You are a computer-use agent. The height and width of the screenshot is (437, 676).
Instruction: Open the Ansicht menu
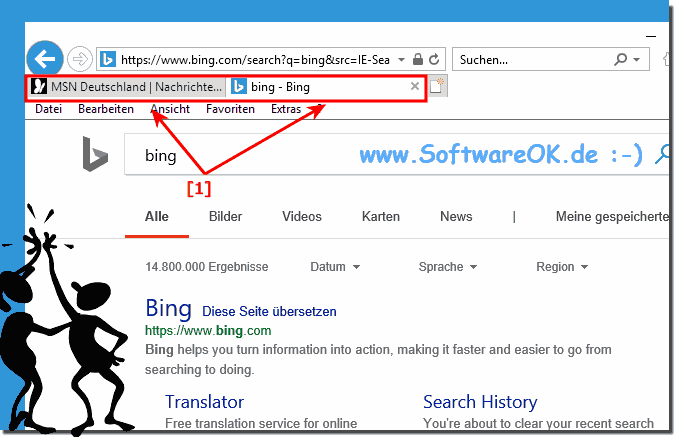coord(170,109)
